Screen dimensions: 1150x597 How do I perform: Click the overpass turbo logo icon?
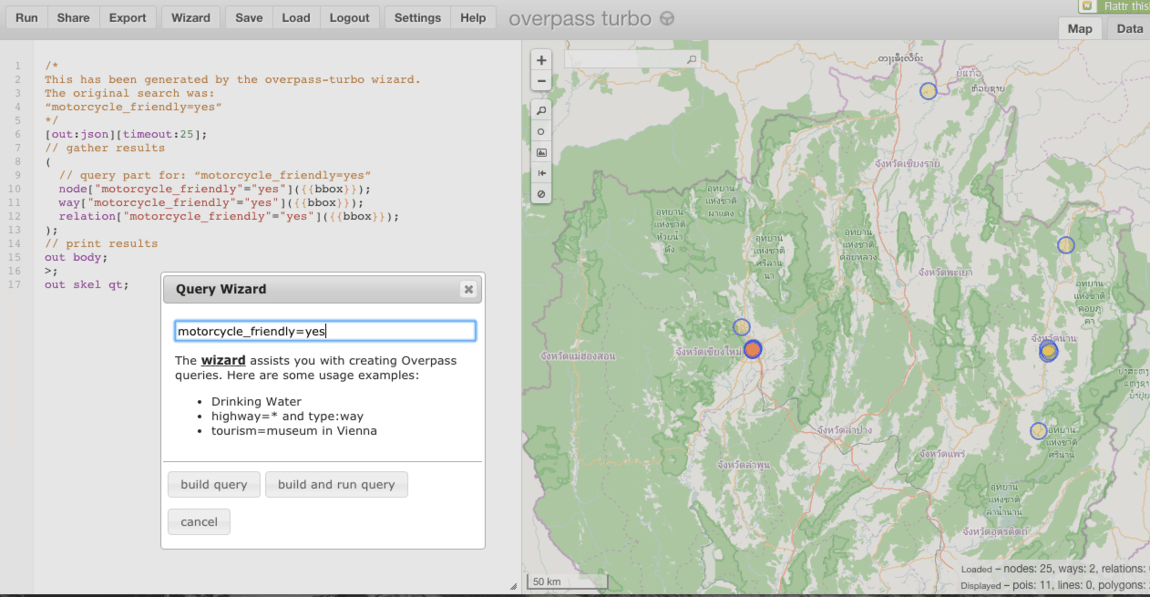667,18
